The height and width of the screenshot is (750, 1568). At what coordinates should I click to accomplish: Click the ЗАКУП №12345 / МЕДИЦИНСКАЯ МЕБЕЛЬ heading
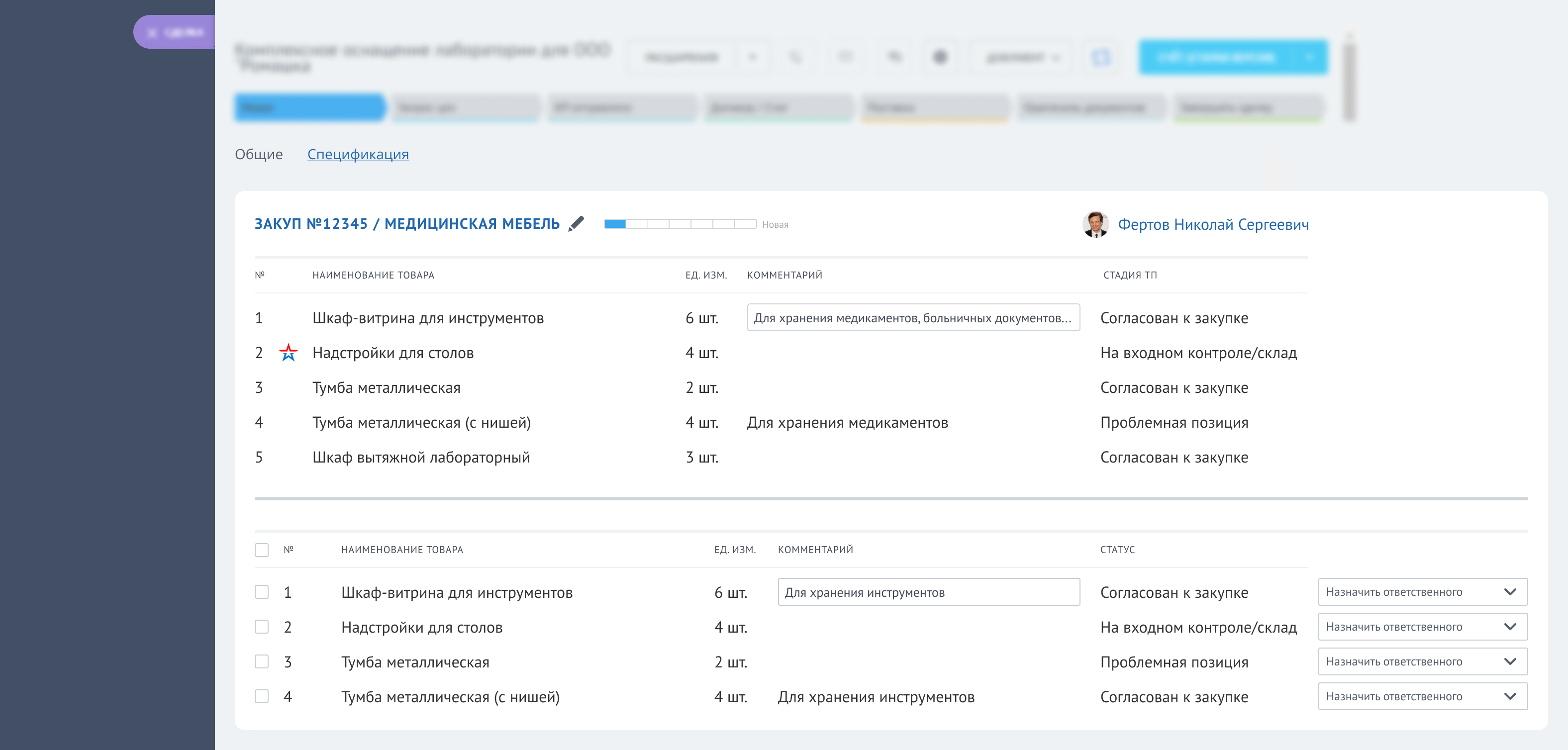coord(406,224)
